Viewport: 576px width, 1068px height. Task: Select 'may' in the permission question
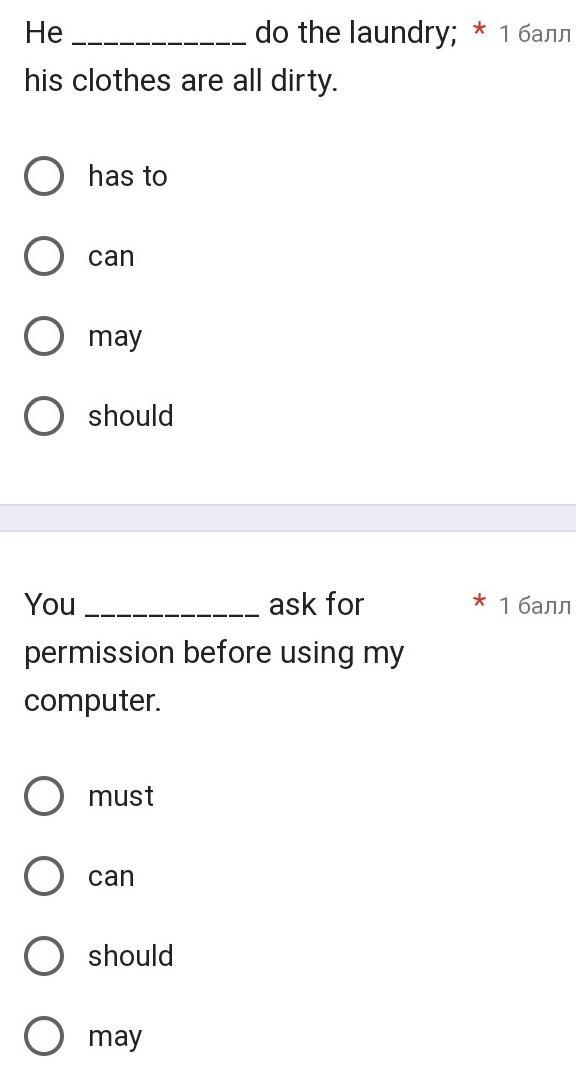pos(44,1036)
